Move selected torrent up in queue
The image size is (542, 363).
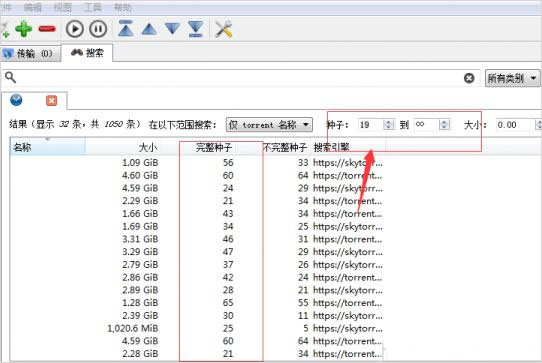(x=149, y=29)
